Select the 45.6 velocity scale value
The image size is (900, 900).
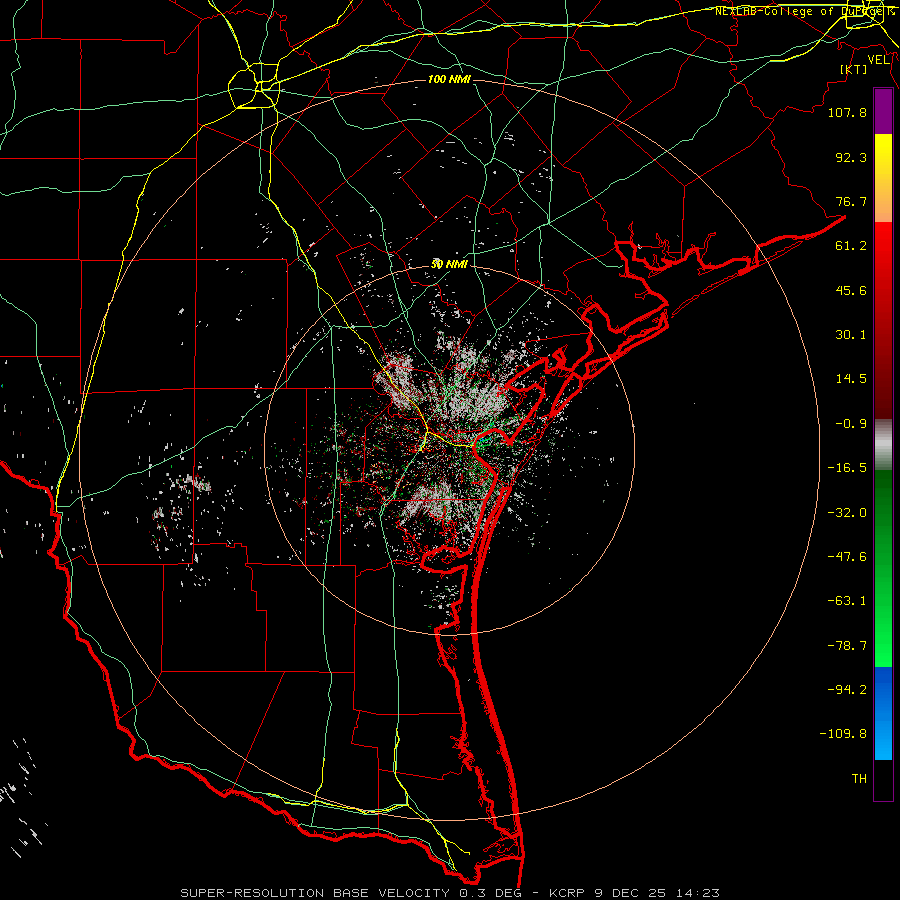851,290
